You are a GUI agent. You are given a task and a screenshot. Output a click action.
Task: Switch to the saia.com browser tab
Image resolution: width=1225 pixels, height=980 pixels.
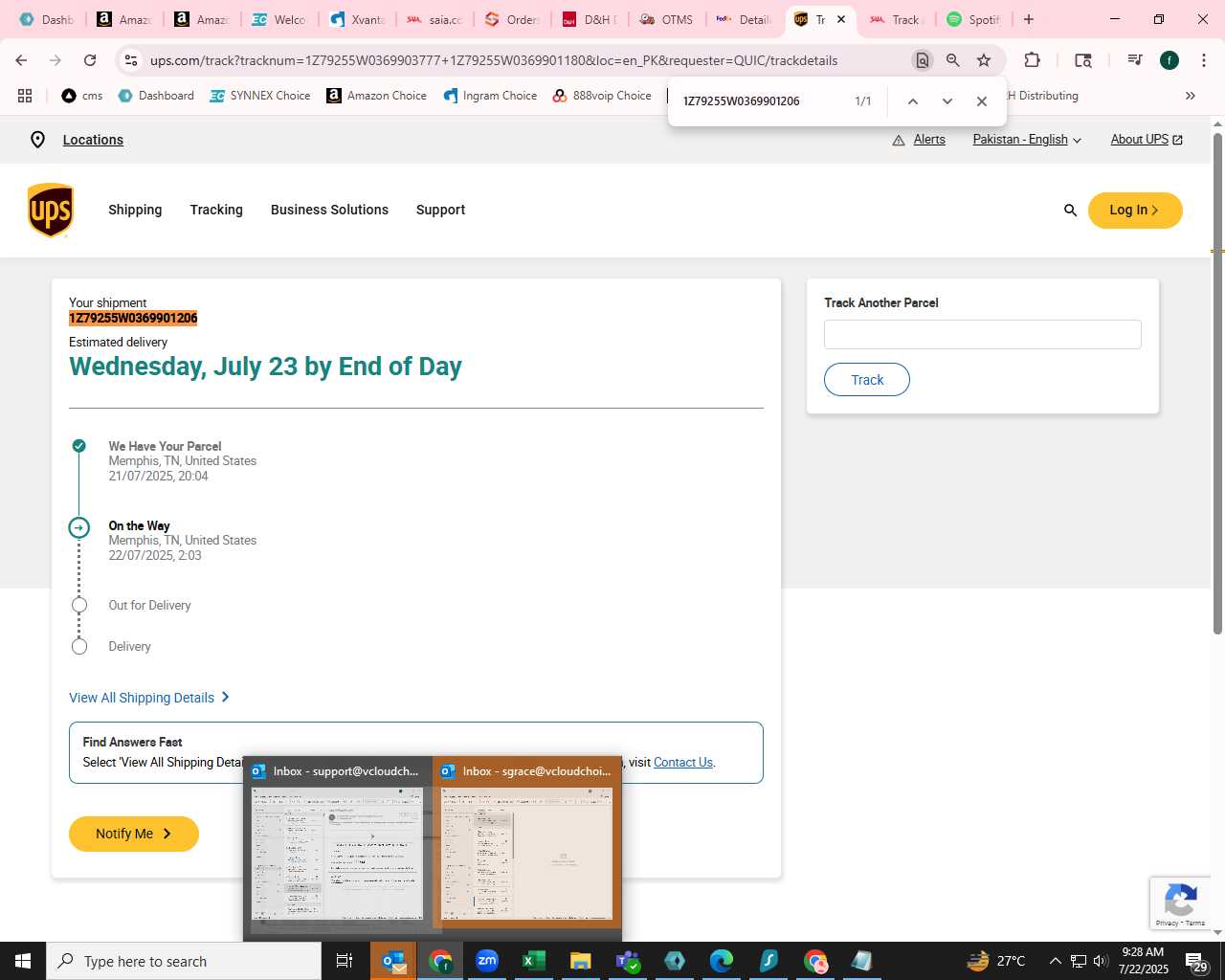tap(434, 19)
